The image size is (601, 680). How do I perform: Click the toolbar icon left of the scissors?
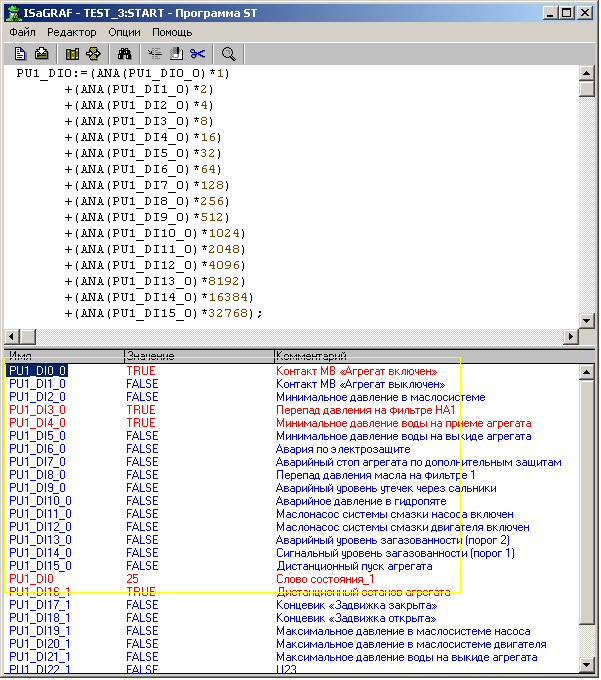pos(176,54)
